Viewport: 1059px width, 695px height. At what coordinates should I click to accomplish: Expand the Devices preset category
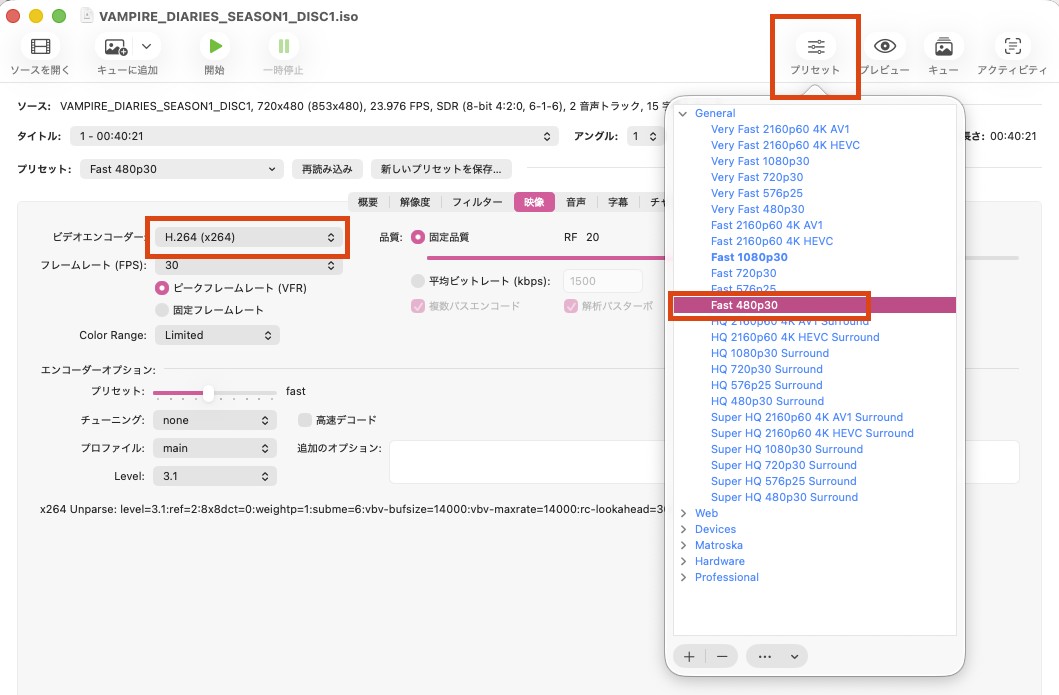(683, 530)
